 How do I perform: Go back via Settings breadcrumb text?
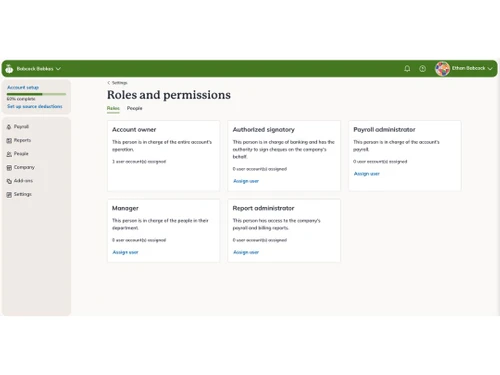point(120,83)
